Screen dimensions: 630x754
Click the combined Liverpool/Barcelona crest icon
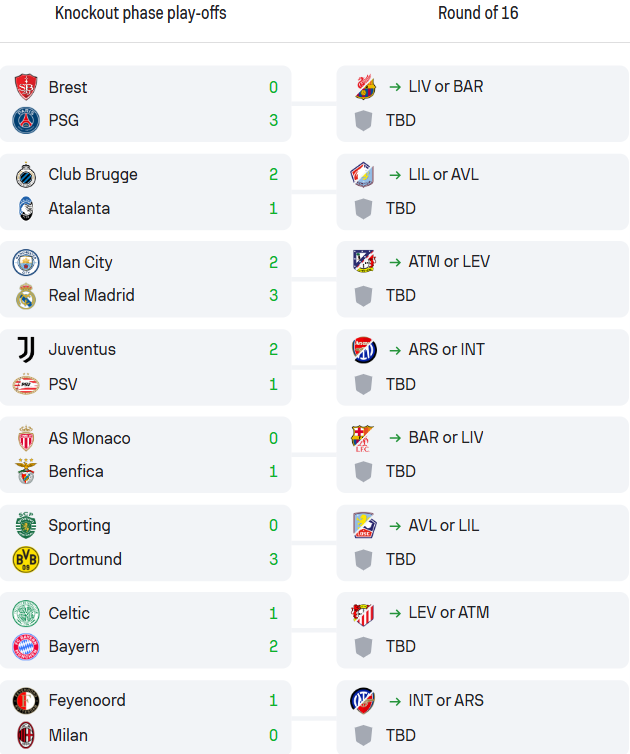365,87
